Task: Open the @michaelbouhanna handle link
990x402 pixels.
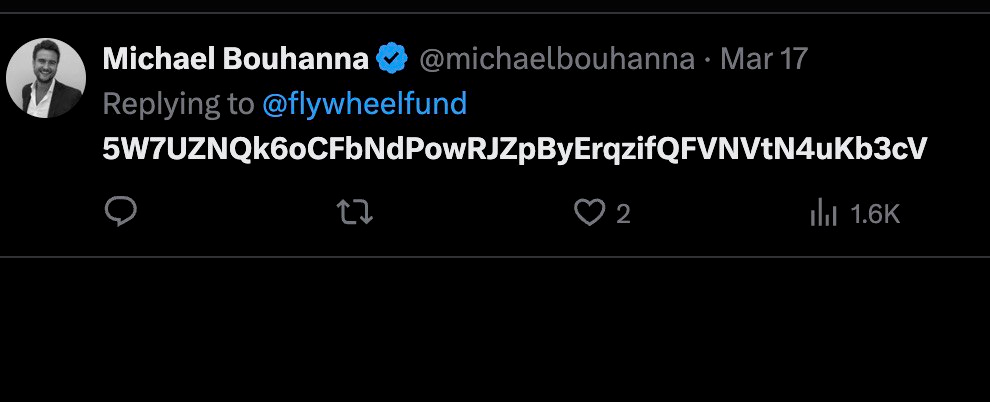Action: click(556, 60)
